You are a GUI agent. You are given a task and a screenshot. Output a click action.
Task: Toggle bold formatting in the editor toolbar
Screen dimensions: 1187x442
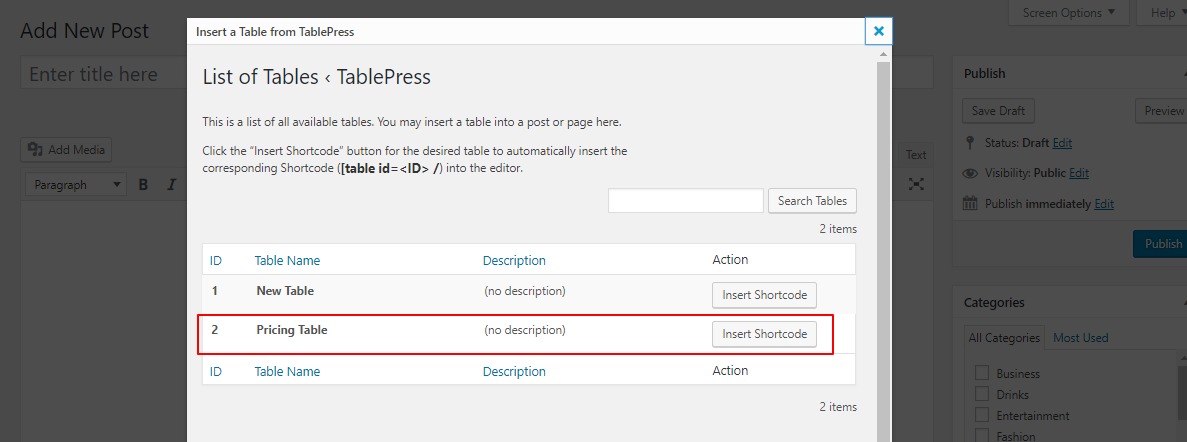142,185
